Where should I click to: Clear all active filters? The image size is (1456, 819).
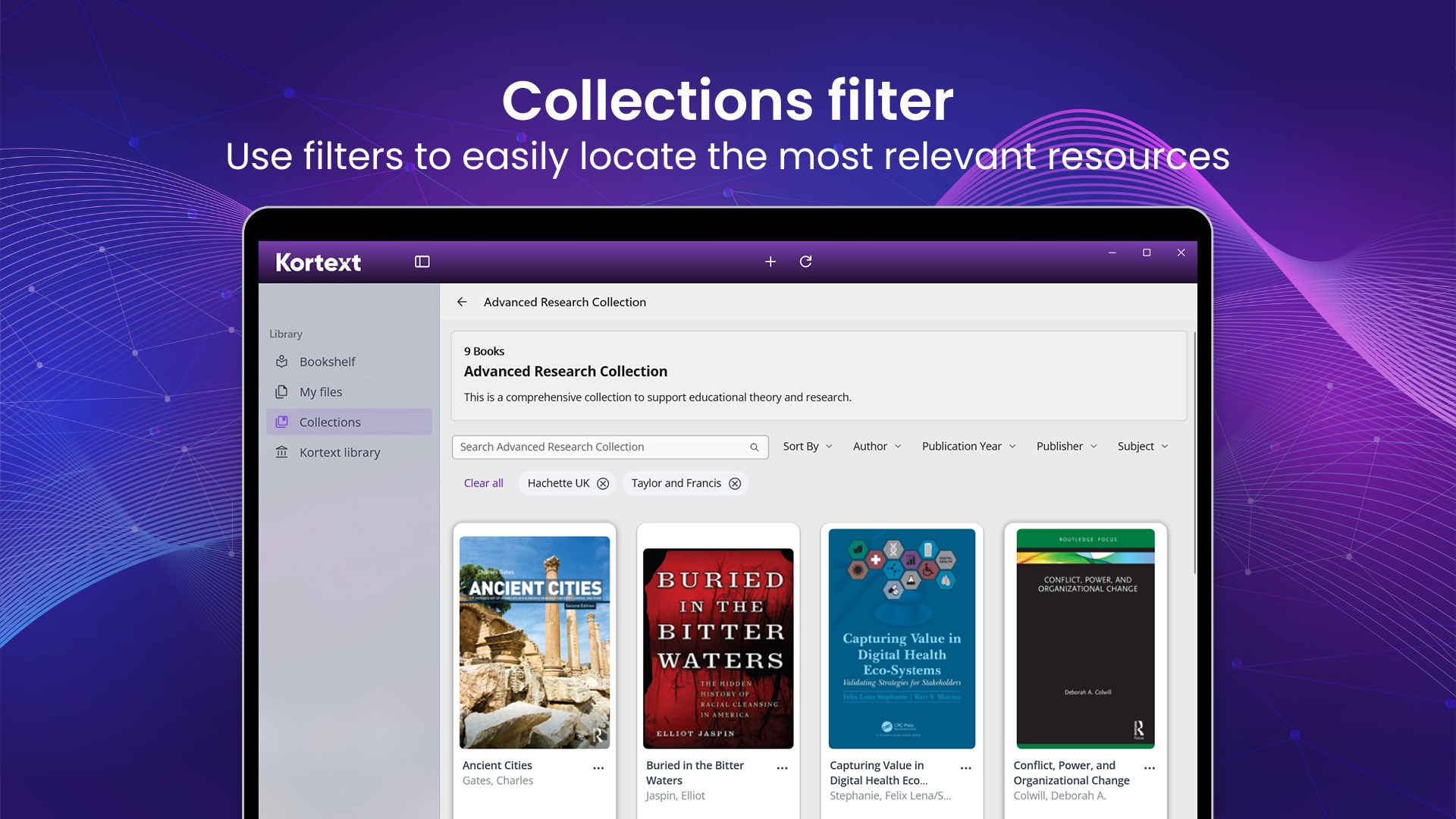[483, 483]
